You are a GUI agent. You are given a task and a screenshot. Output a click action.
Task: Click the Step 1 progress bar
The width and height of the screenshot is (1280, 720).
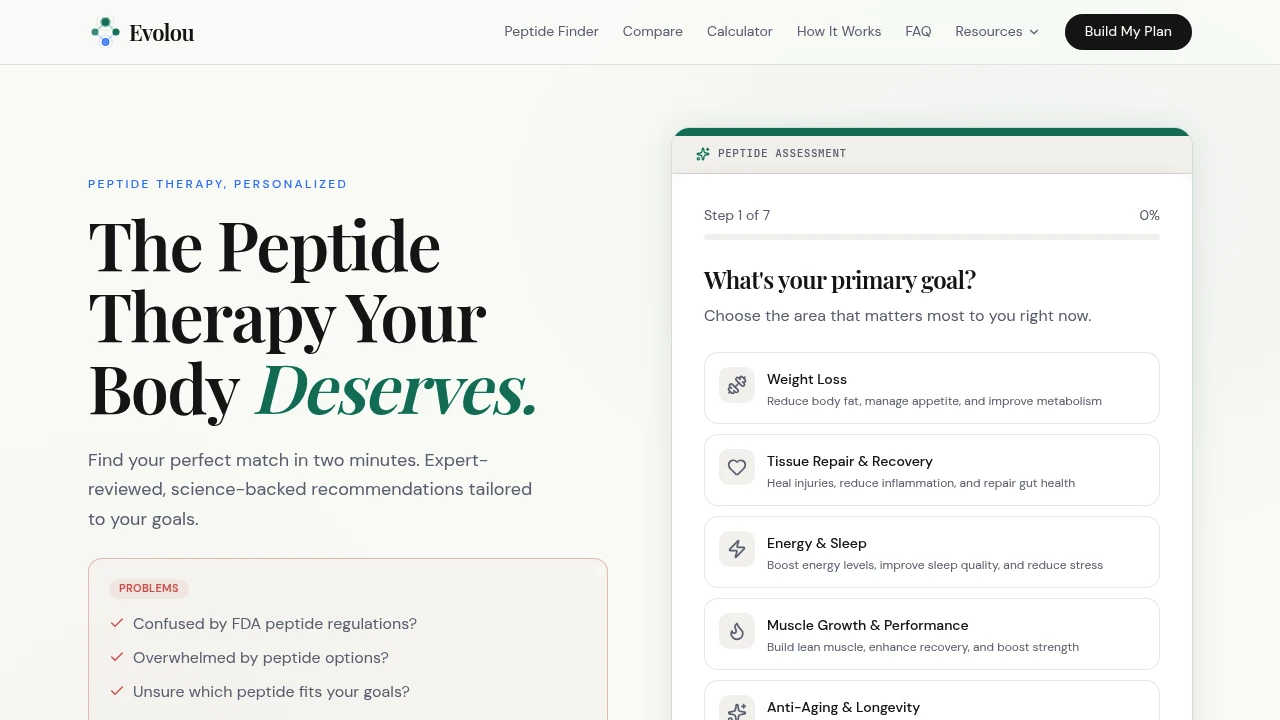[x=931, y=237]
